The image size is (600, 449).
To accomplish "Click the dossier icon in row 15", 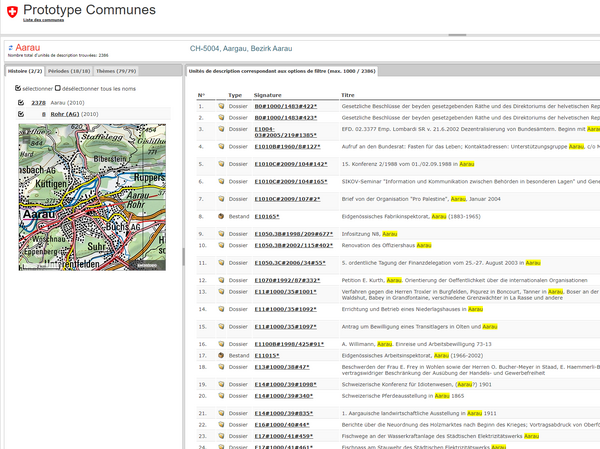I will click(x=221, y=327).
